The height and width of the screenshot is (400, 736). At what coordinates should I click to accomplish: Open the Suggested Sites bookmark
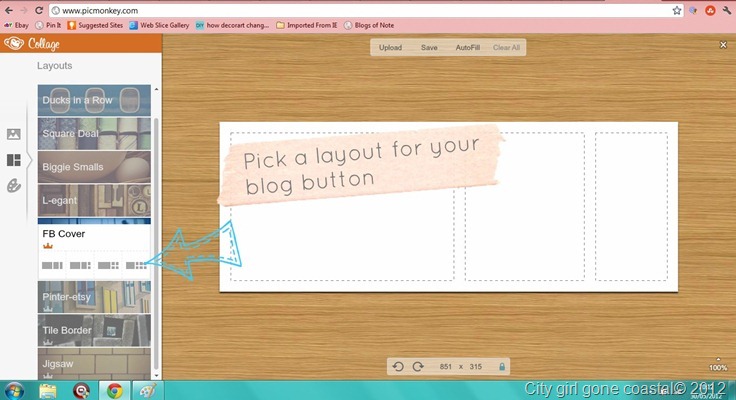95,25
